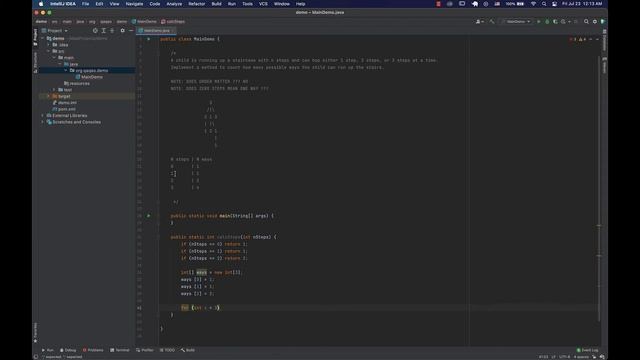Click the Stop icon in toolbar
Viewport: 640px width, 360px height.
[576, 22]
